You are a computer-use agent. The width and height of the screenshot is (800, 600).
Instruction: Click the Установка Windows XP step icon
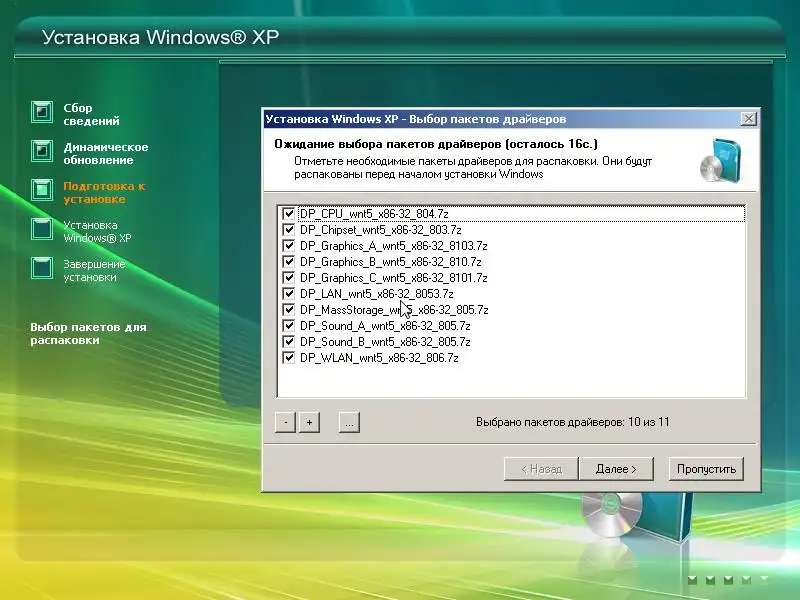tap(42, 229)
